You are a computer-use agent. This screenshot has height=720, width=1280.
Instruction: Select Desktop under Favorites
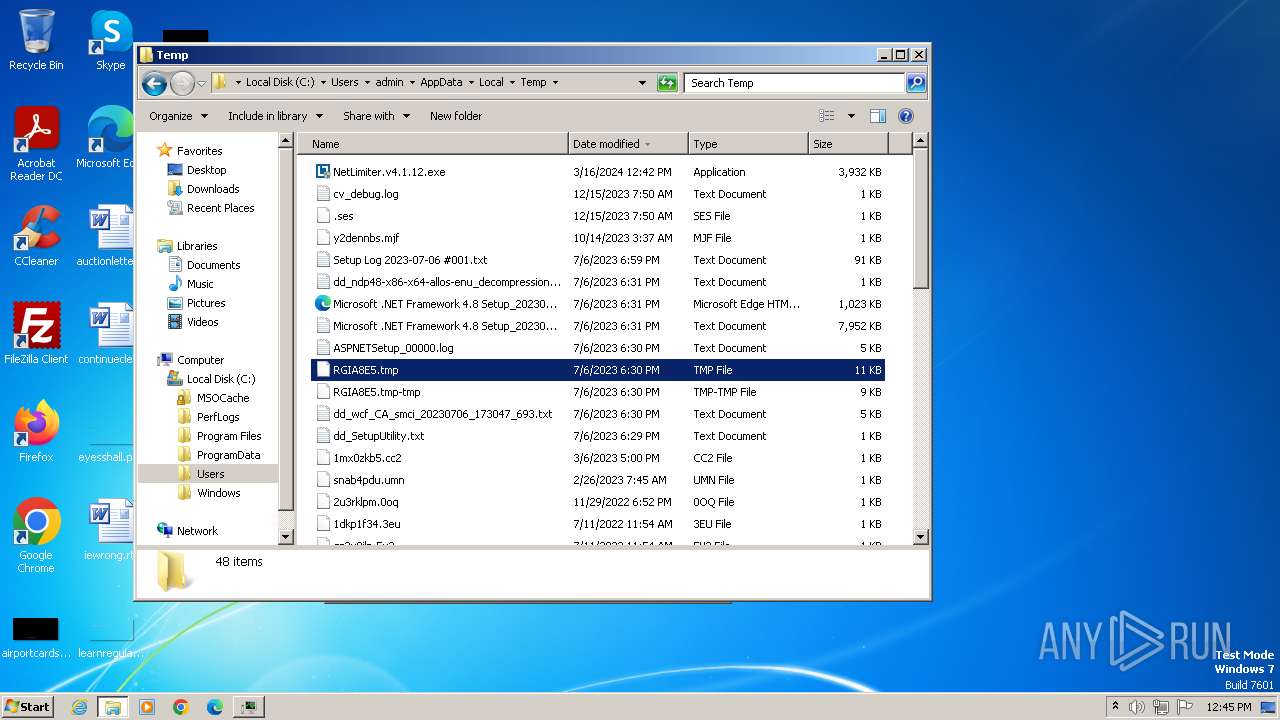coord(206,170)
